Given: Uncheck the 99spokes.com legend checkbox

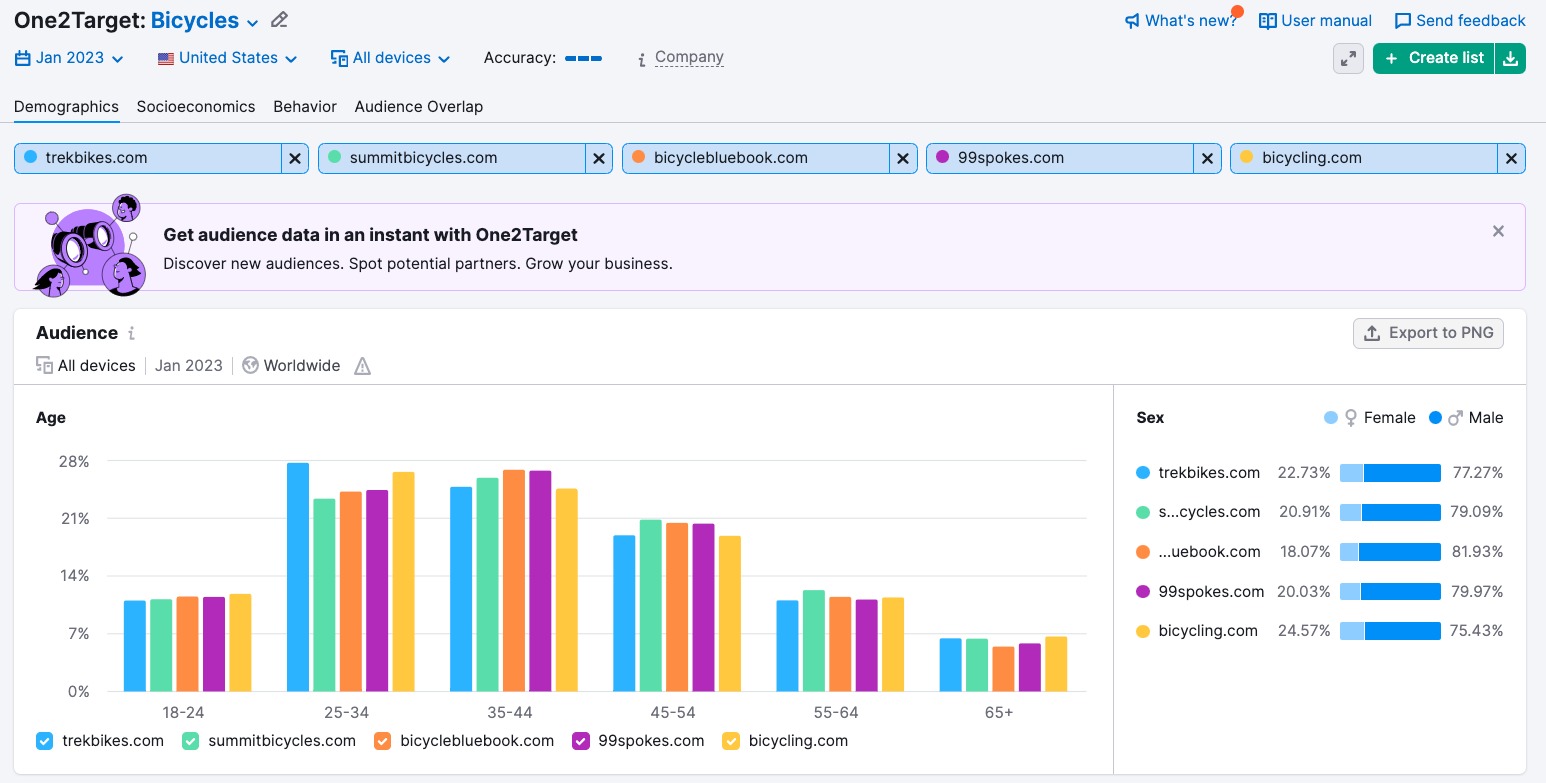Looking at the screenshot, I should click(x=580, y=741).
